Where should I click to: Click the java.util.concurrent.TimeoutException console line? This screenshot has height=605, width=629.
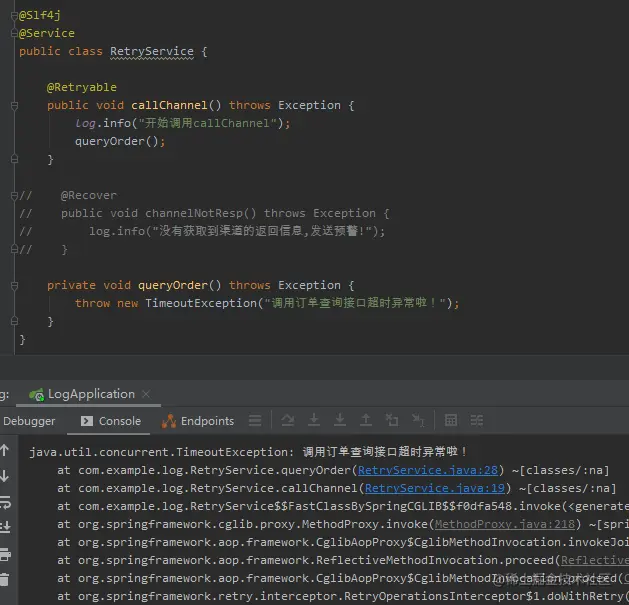(248, 452)
